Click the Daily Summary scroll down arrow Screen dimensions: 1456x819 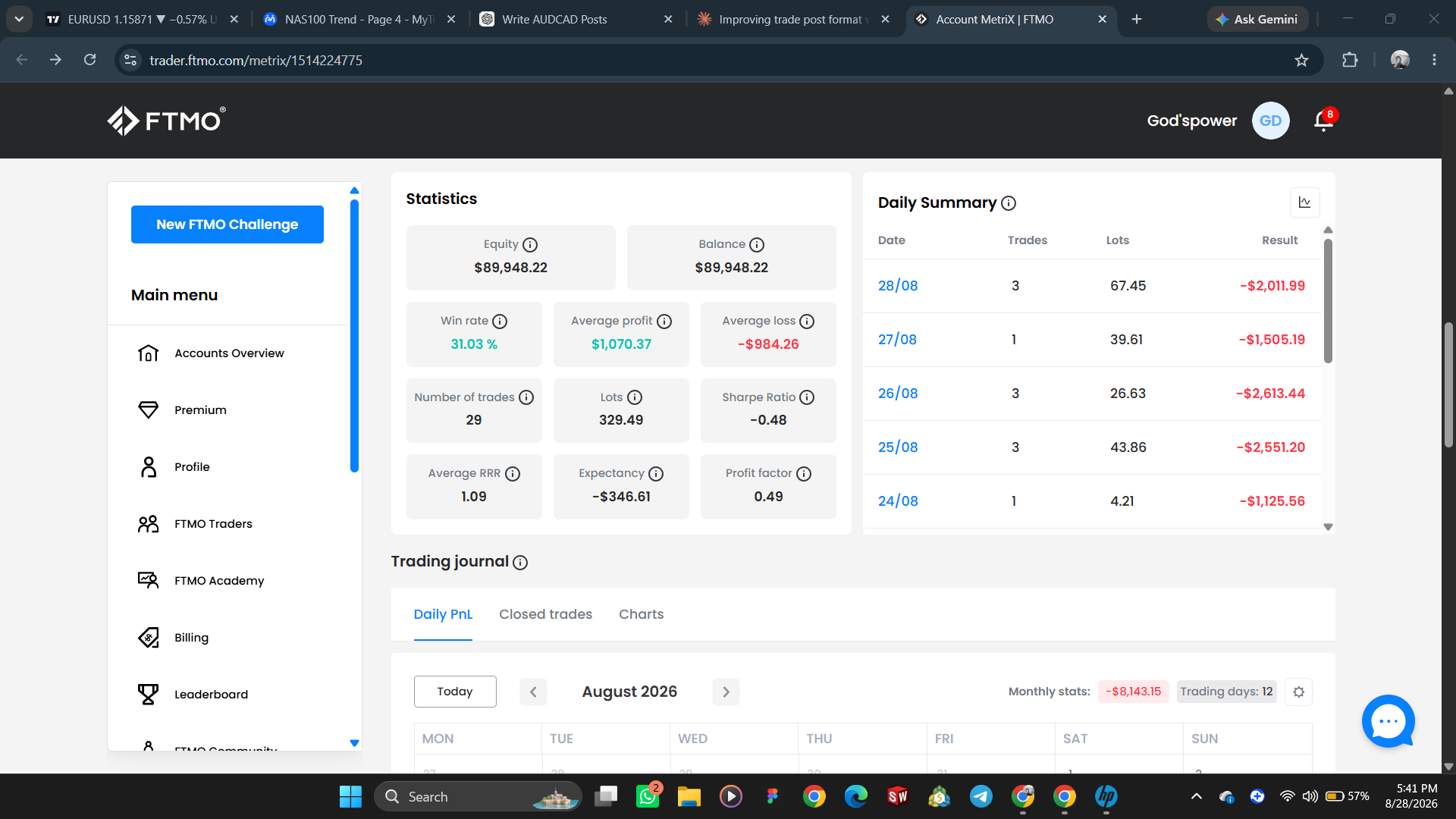[x=1328, y=527]
